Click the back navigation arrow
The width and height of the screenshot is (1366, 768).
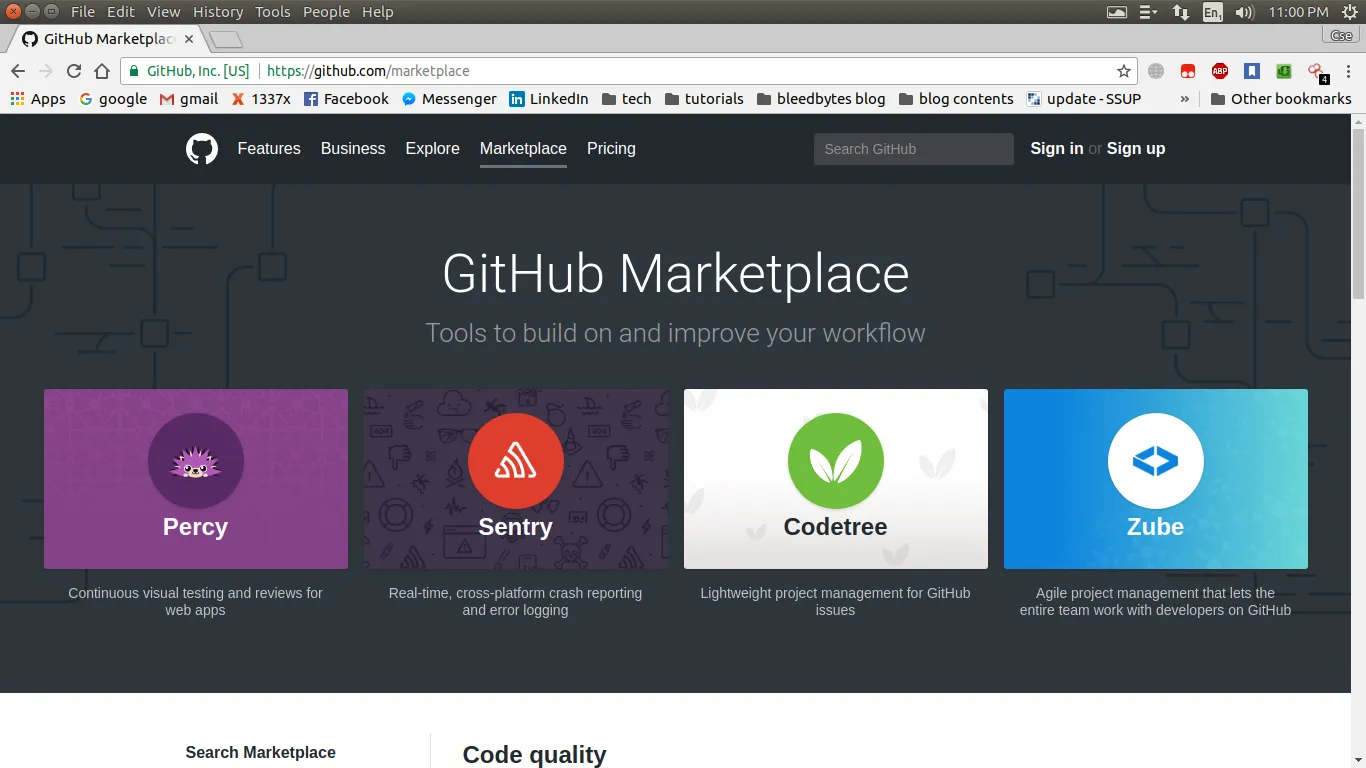click(x=18, y=71)
